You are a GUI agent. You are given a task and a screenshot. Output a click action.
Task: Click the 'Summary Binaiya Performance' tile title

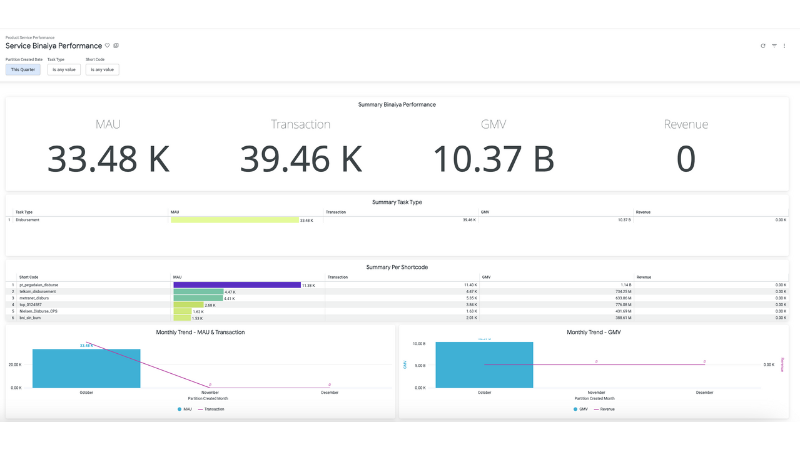point(397,105)
